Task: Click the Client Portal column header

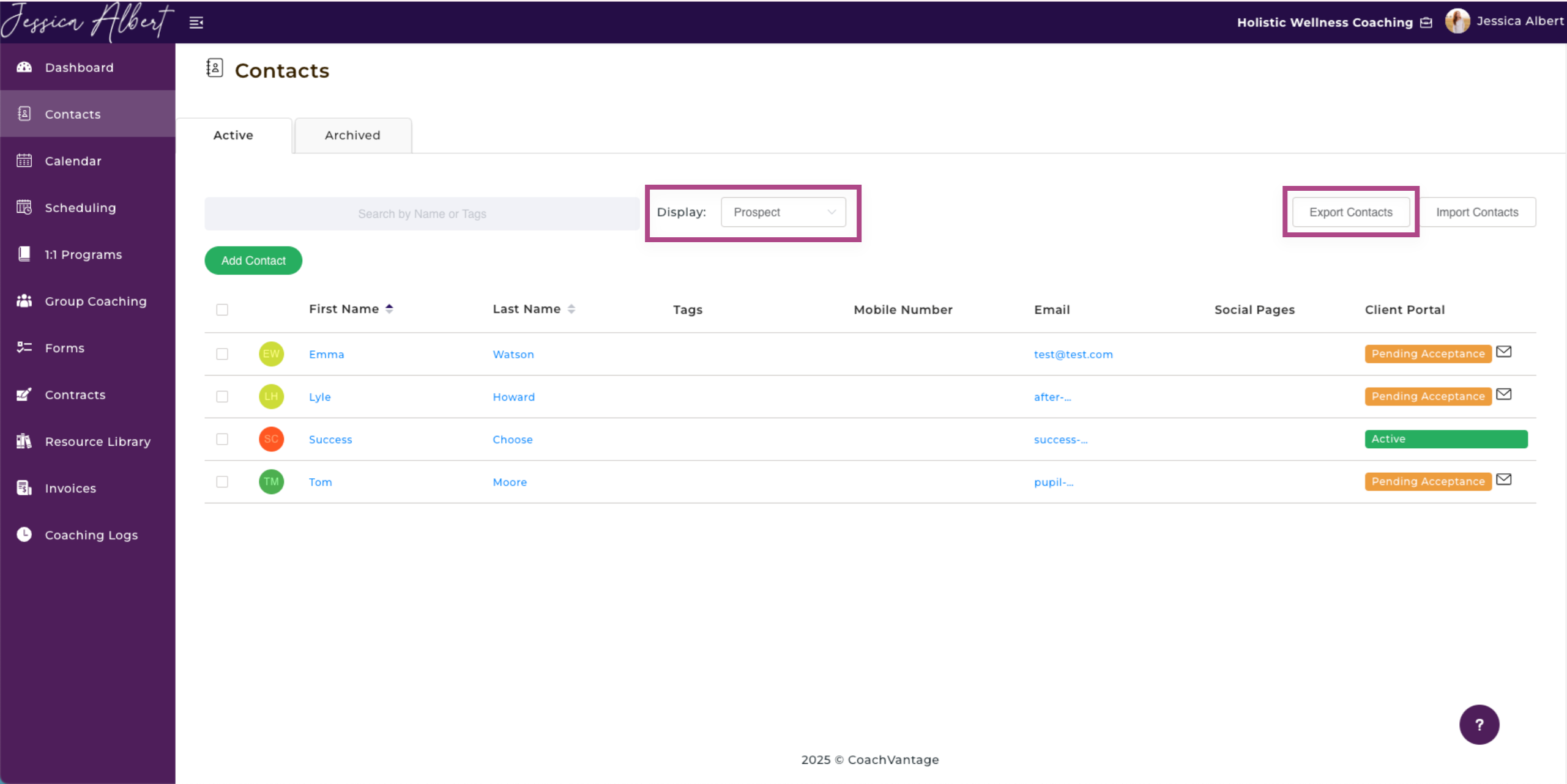Action: (1404, 309)
